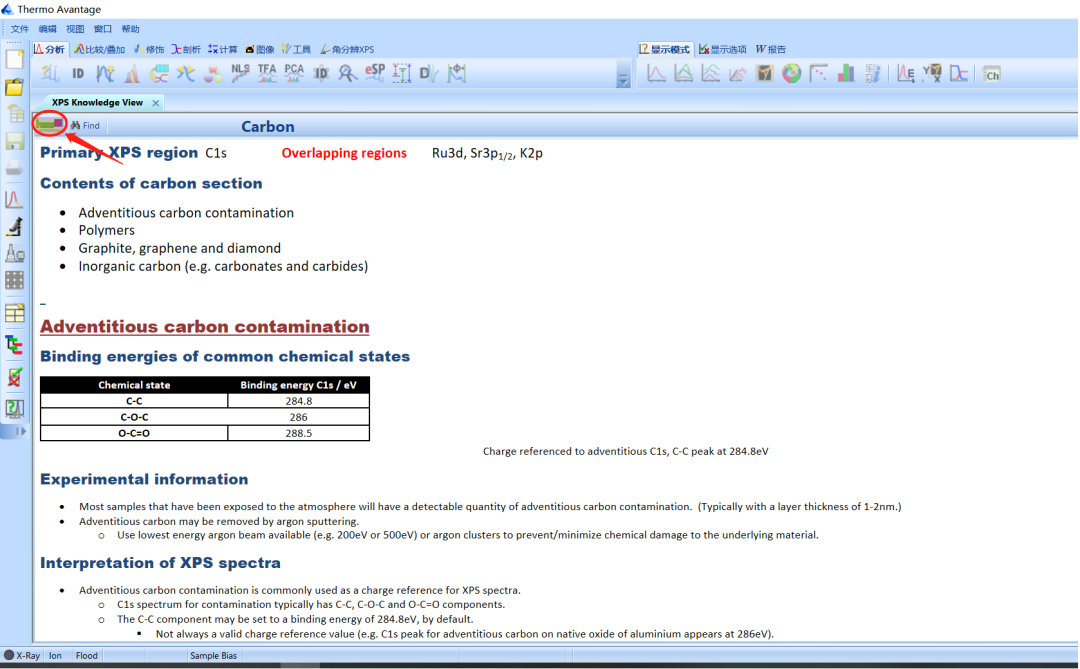Viewport: 1080px width, 669px height.
Task: Switch to the 比较/叠加 ribbon tab
Action: (100, 50)
